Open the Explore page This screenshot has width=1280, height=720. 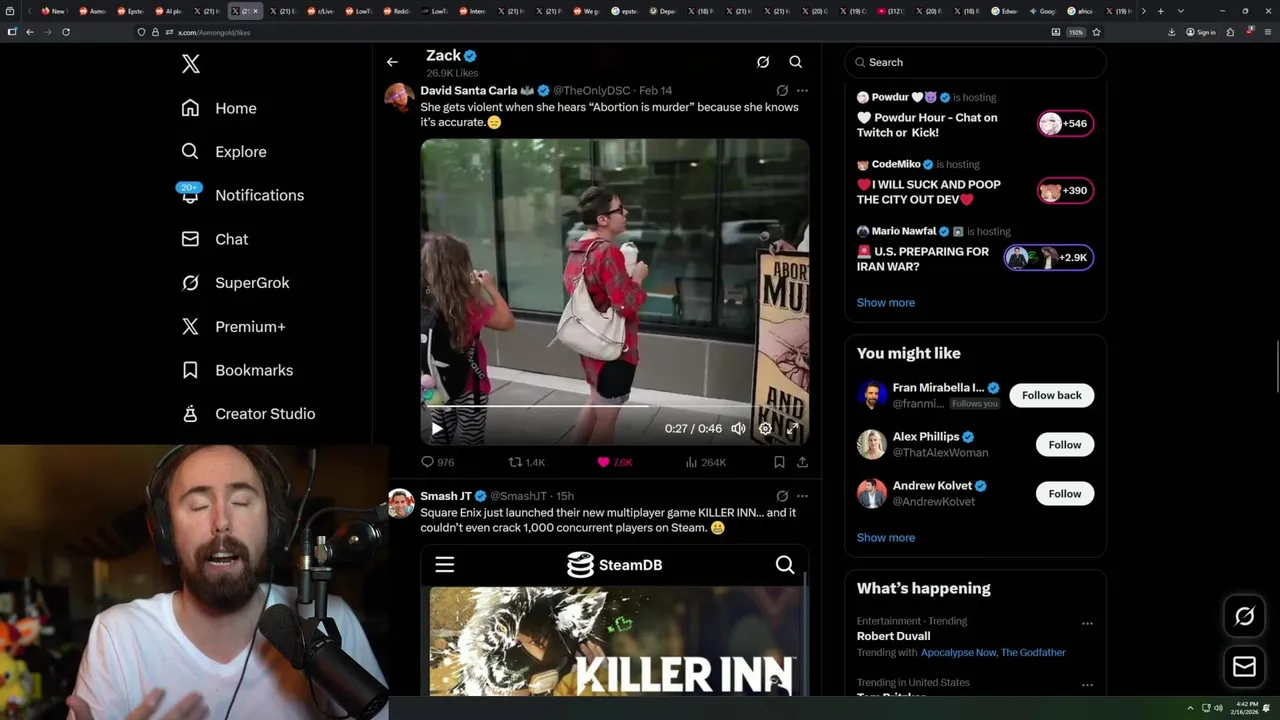coord(224,152)
